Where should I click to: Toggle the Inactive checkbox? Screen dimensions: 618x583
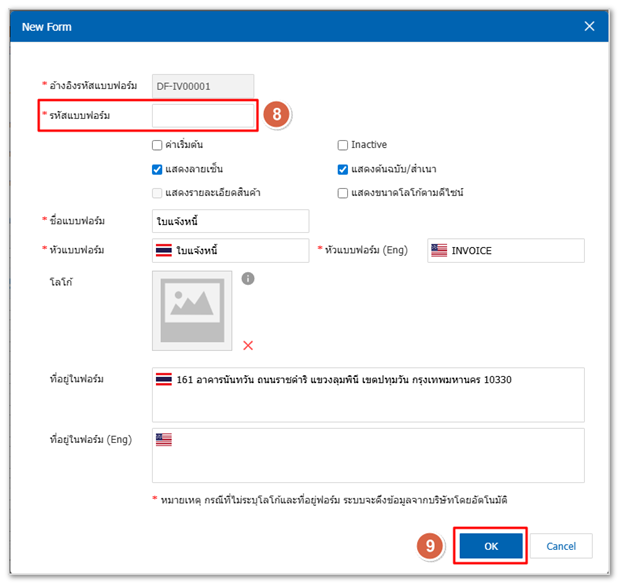[343, 145]
